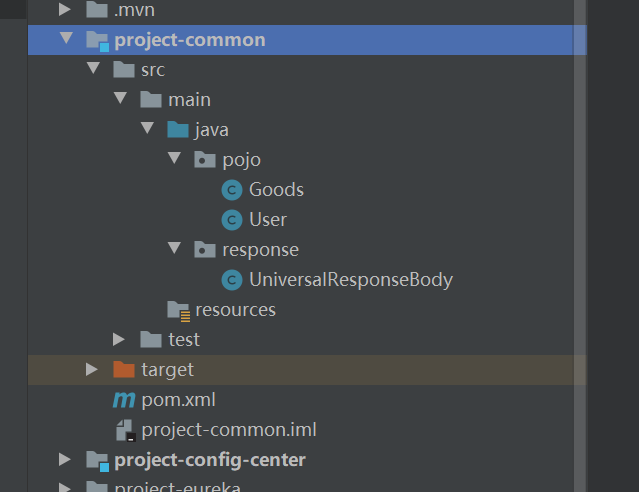Image resolution: width=639 pixels, height=492 pixels.
Task: Expand the test folder
Action: (119, 339)
